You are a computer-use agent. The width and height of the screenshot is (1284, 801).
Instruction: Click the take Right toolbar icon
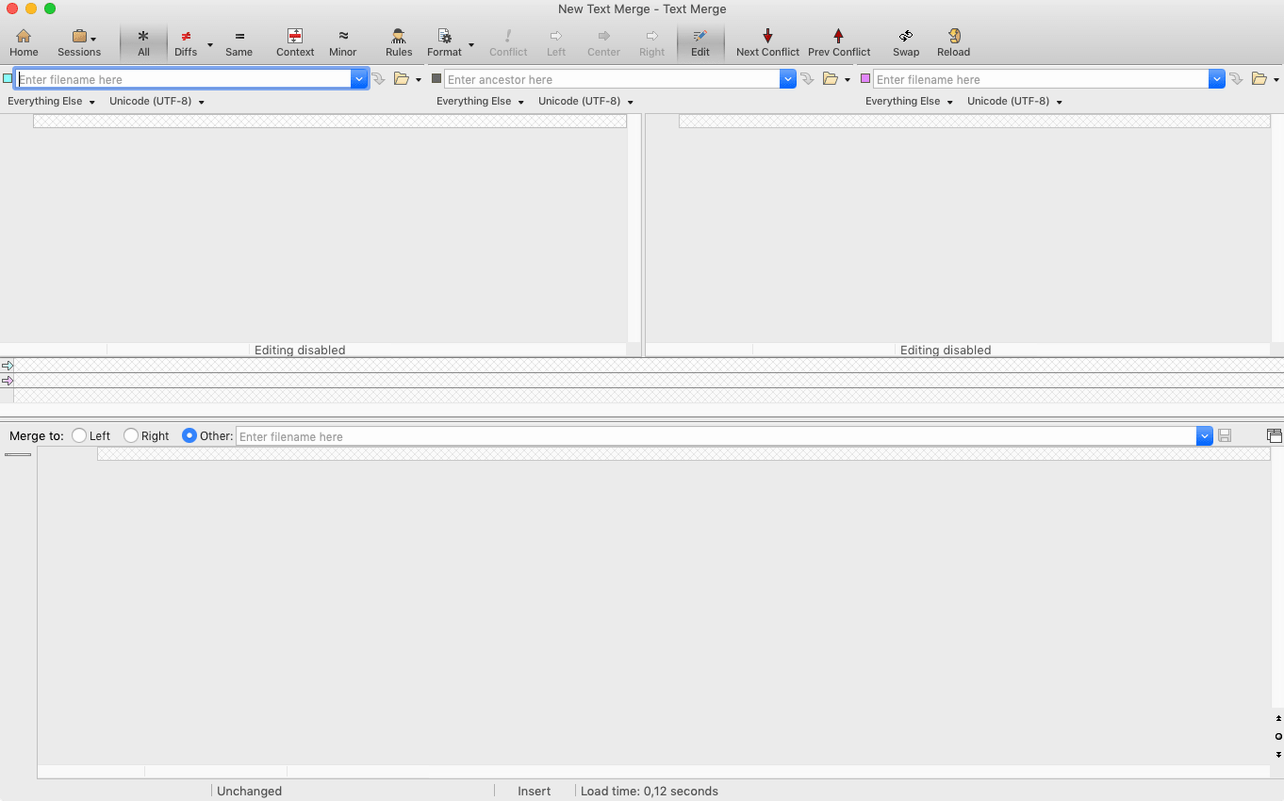652,43
